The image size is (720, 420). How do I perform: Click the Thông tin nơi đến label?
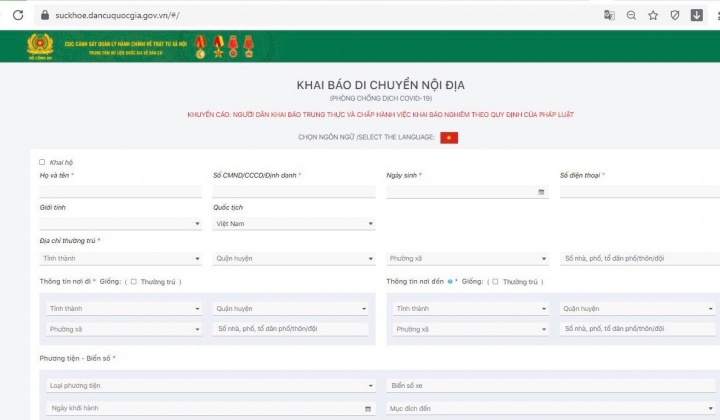[x=415, y=281]
